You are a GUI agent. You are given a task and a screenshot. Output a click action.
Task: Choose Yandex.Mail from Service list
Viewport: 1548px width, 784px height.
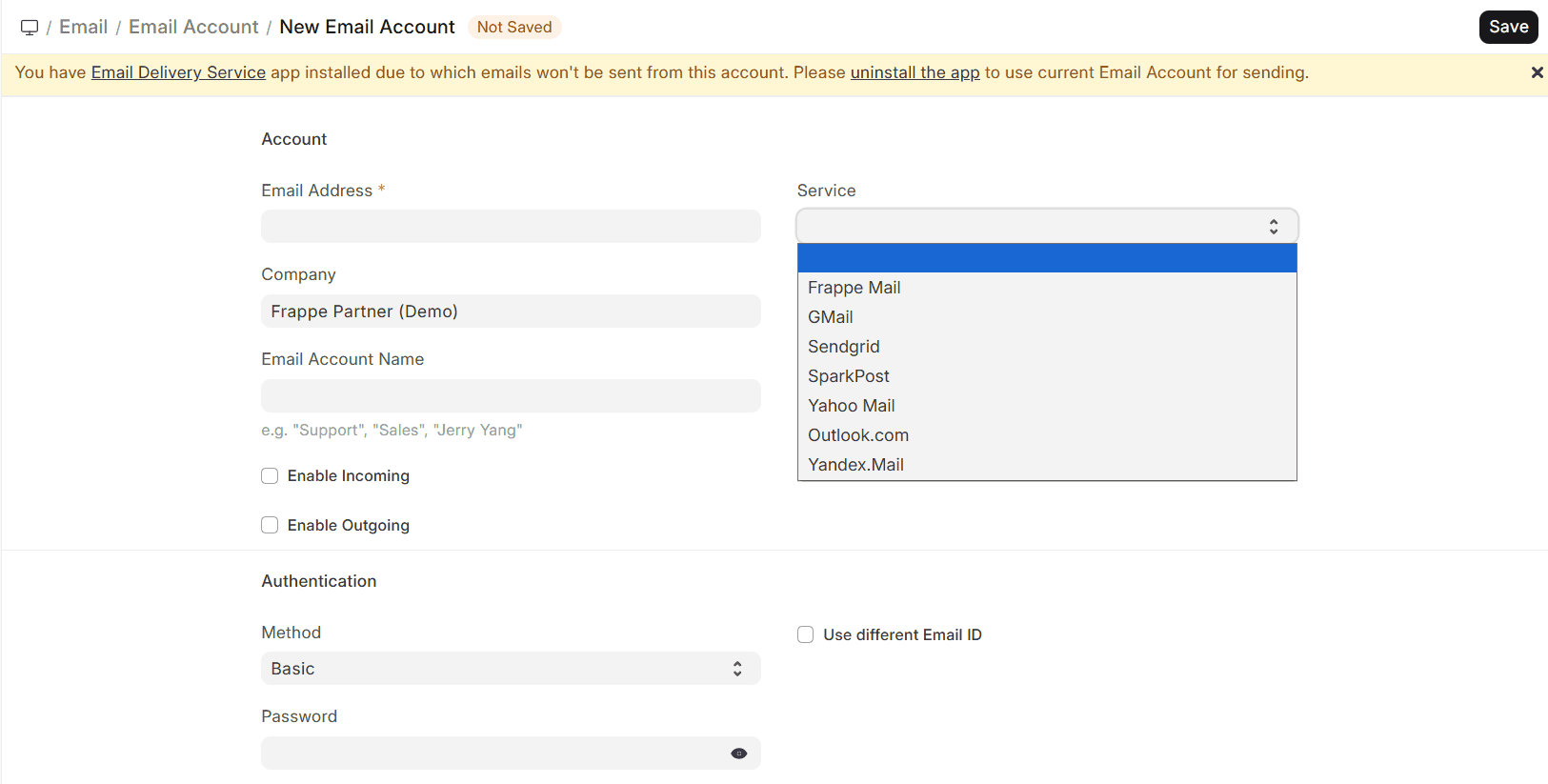[x=1047, y=465]
